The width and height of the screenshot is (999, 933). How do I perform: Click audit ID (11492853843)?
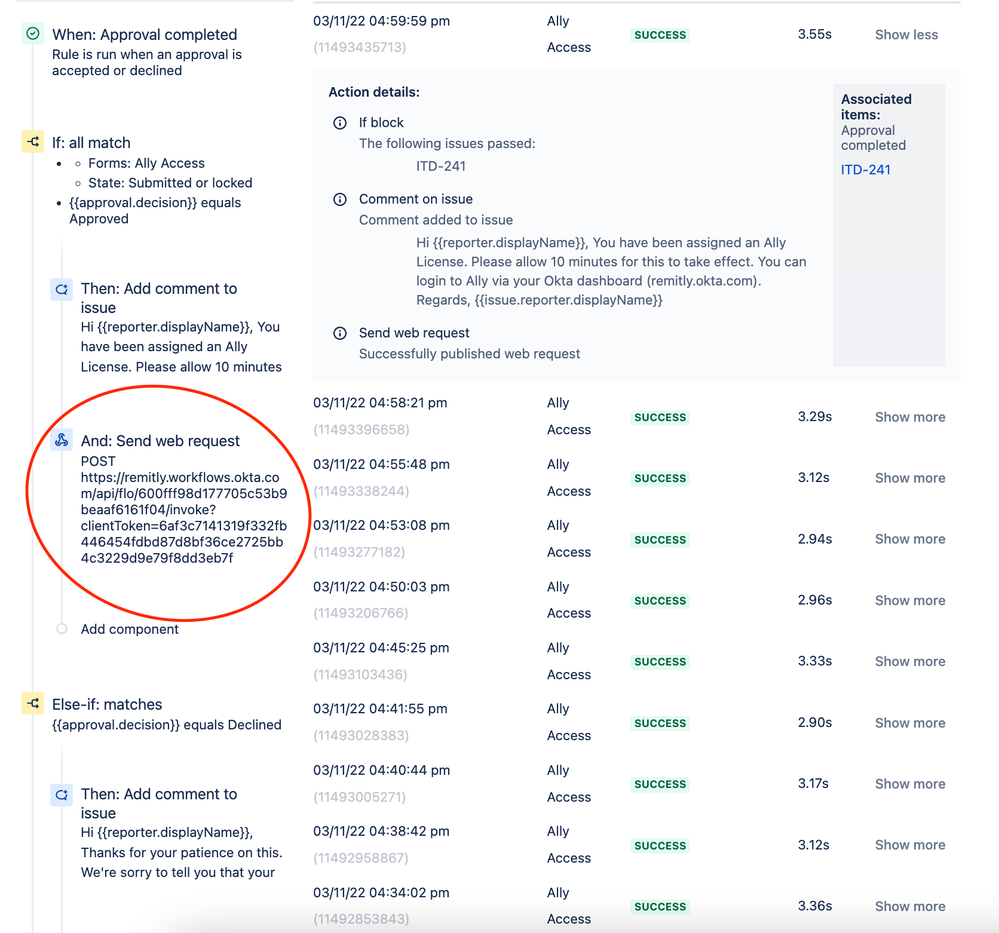(x=361, y=920)
